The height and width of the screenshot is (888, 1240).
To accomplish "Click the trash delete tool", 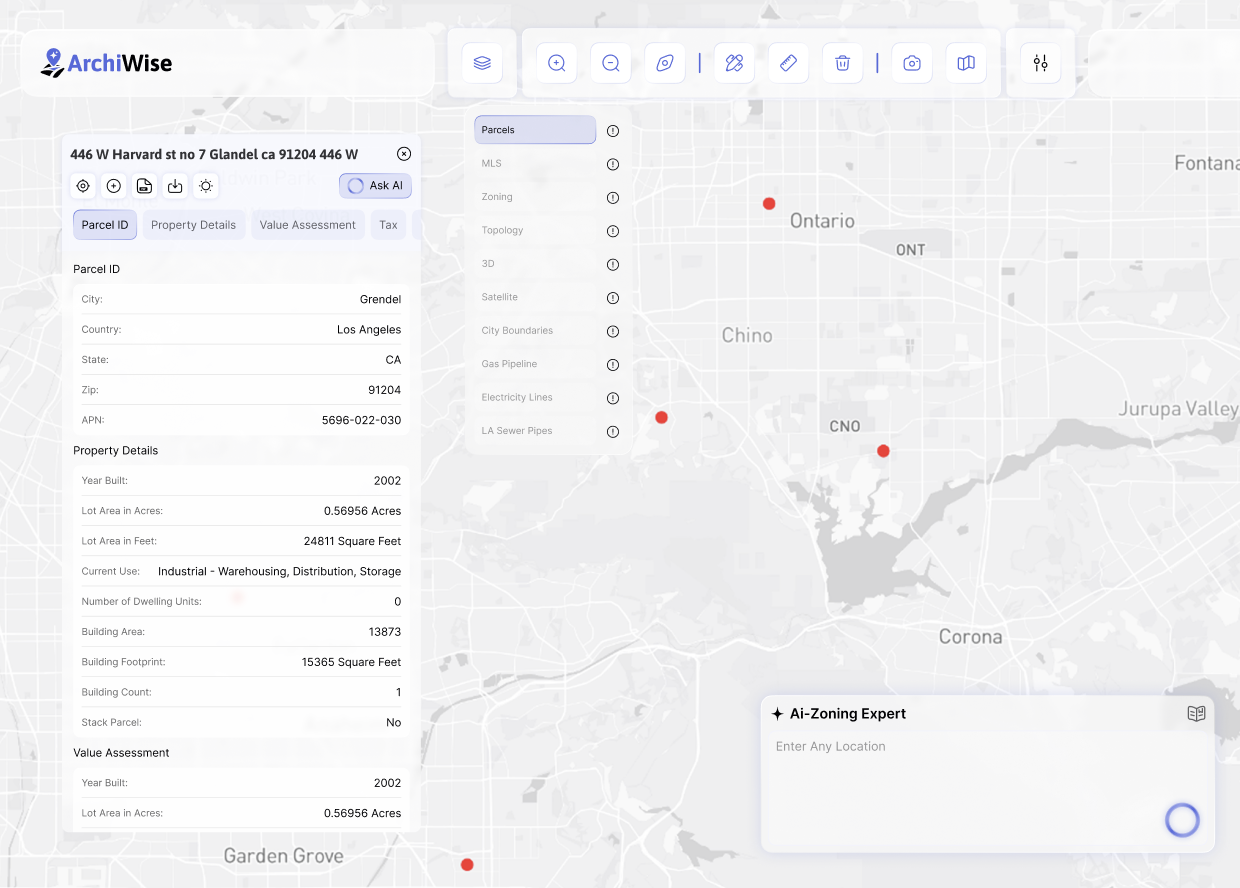I will click(842, 63).
